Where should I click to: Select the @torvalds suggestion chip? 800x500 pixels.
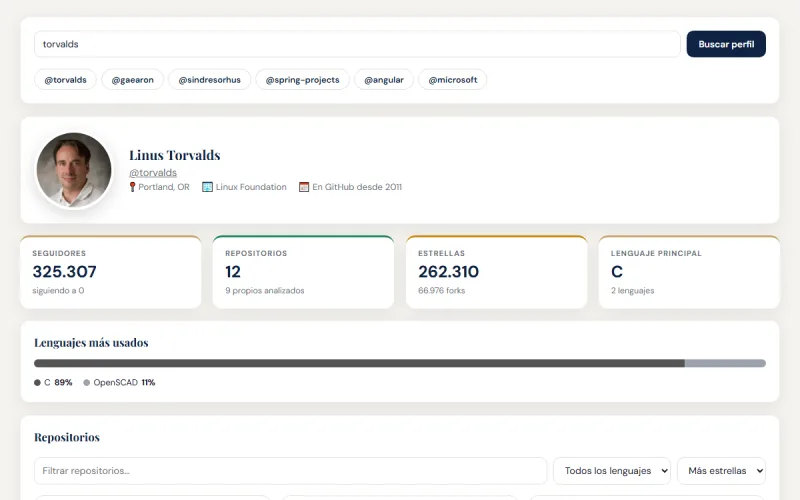[65, 80]
